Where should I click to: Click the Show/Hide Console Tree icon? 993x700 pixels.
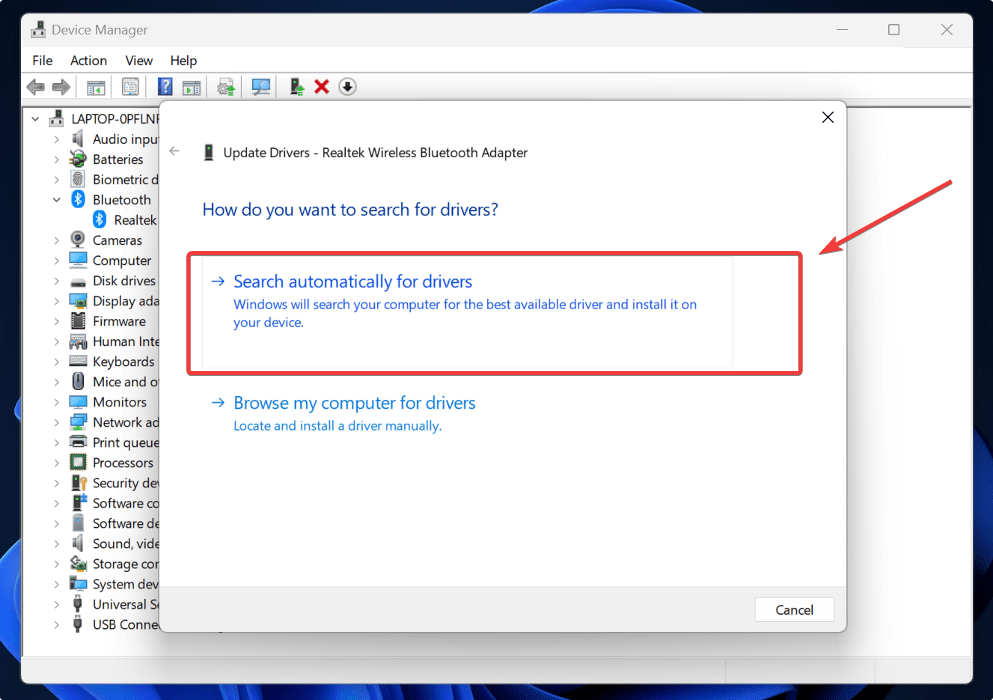coord(96,86)
